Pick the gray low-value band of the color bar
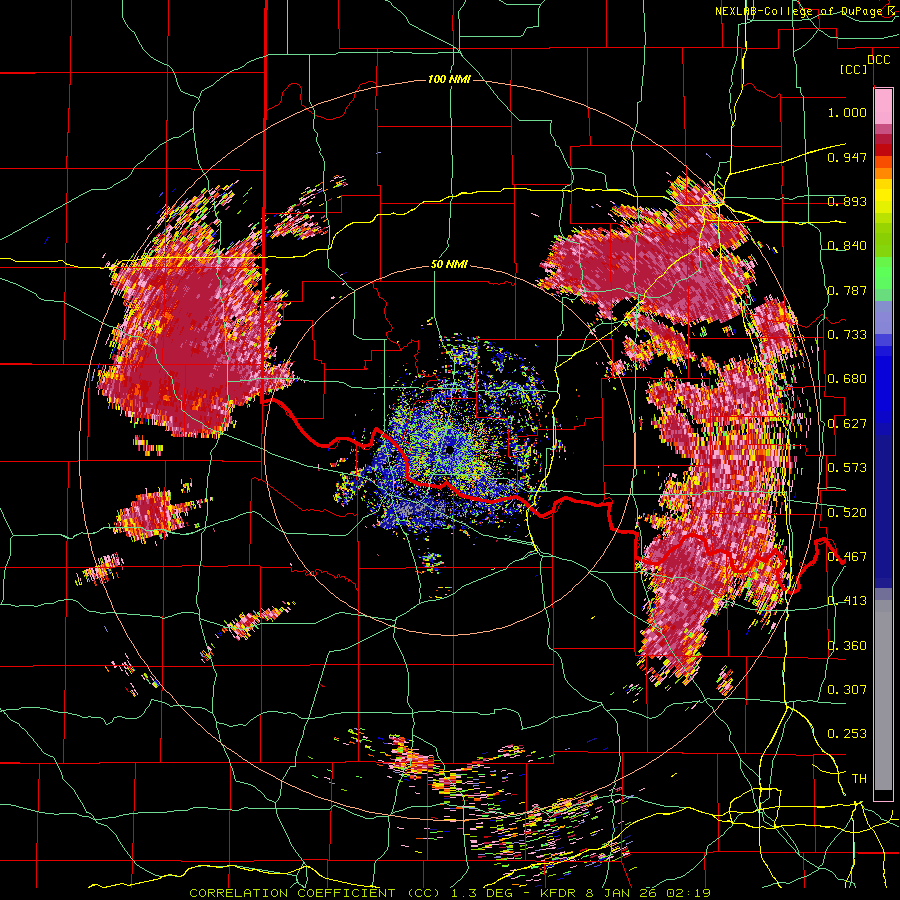 point(883,695)
